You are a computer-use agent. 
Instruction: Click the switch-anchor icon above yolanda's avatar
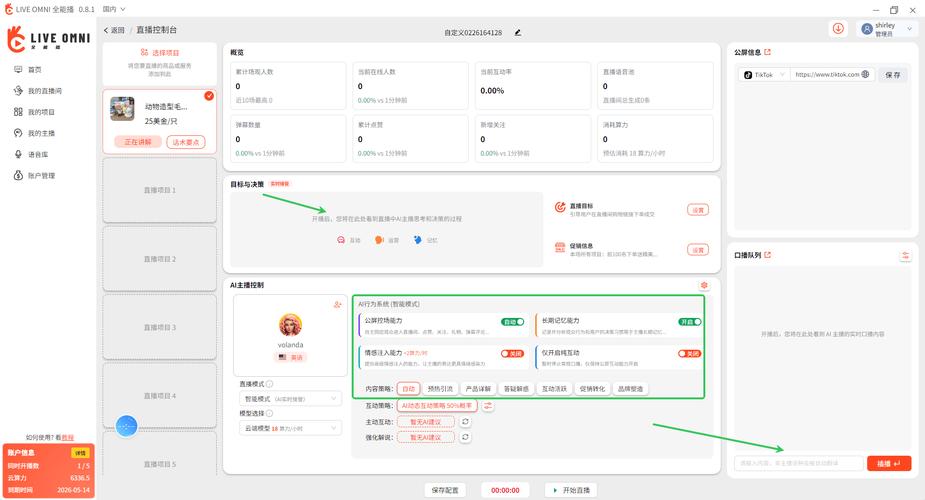click(337, 304)
